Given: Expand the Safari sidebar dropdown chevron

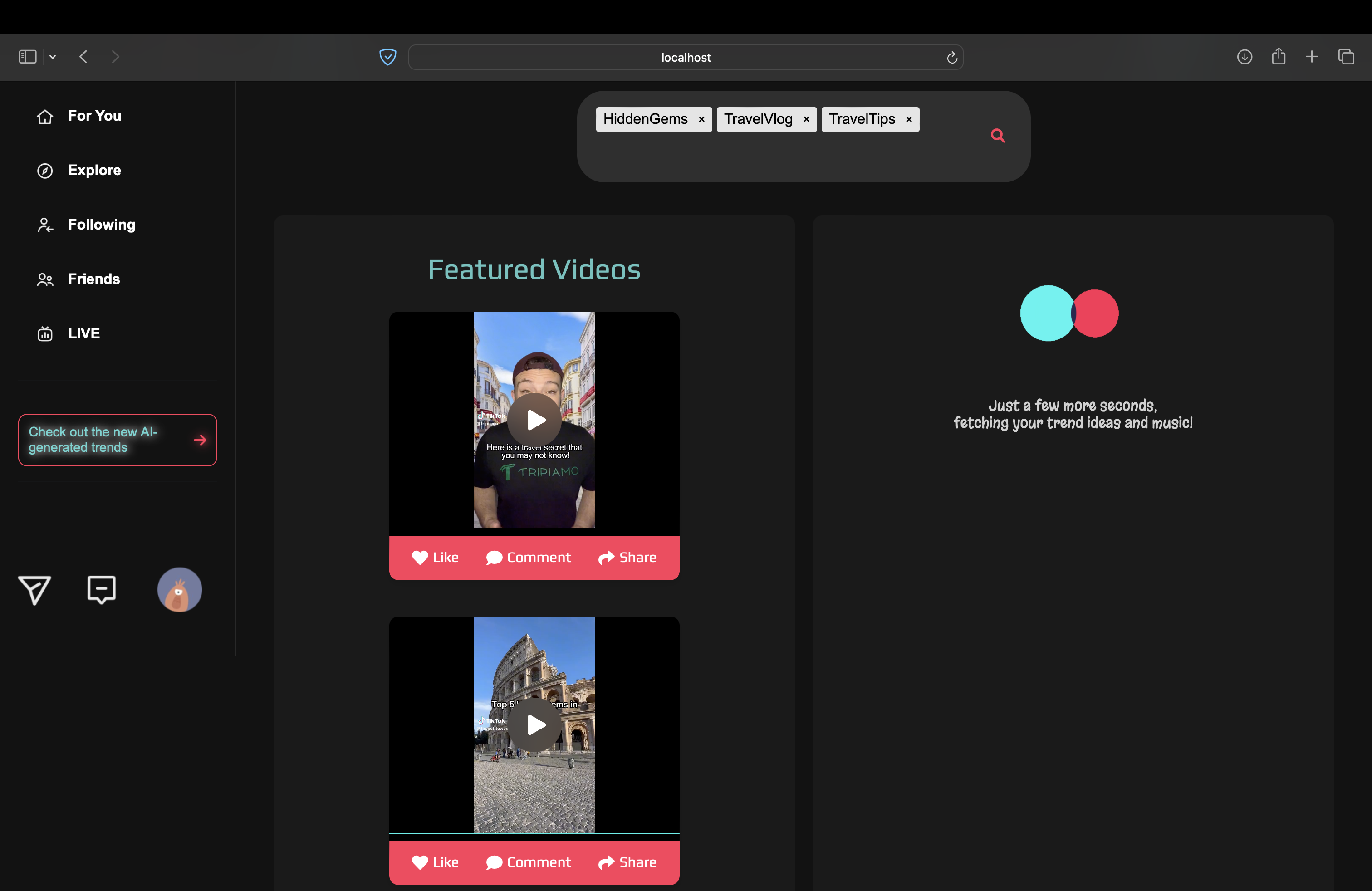Looking at the screenshot, I should point(53,56).
